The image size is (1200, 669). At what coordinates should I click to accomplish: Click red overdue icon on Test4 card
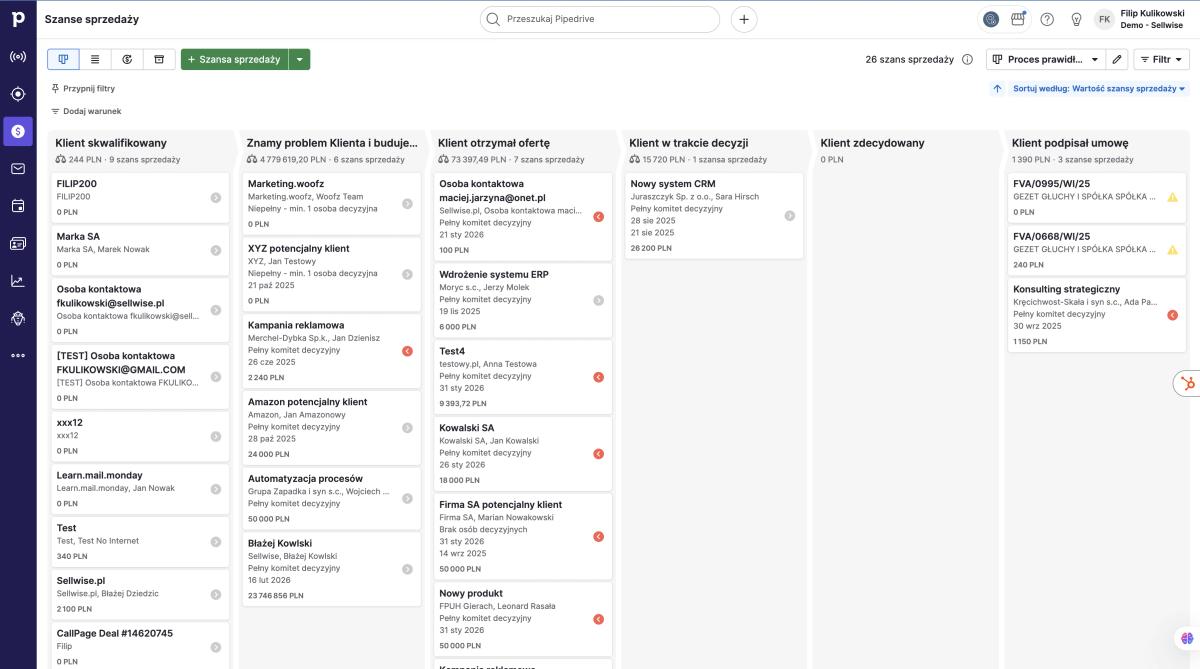click(x=599, y=377)
